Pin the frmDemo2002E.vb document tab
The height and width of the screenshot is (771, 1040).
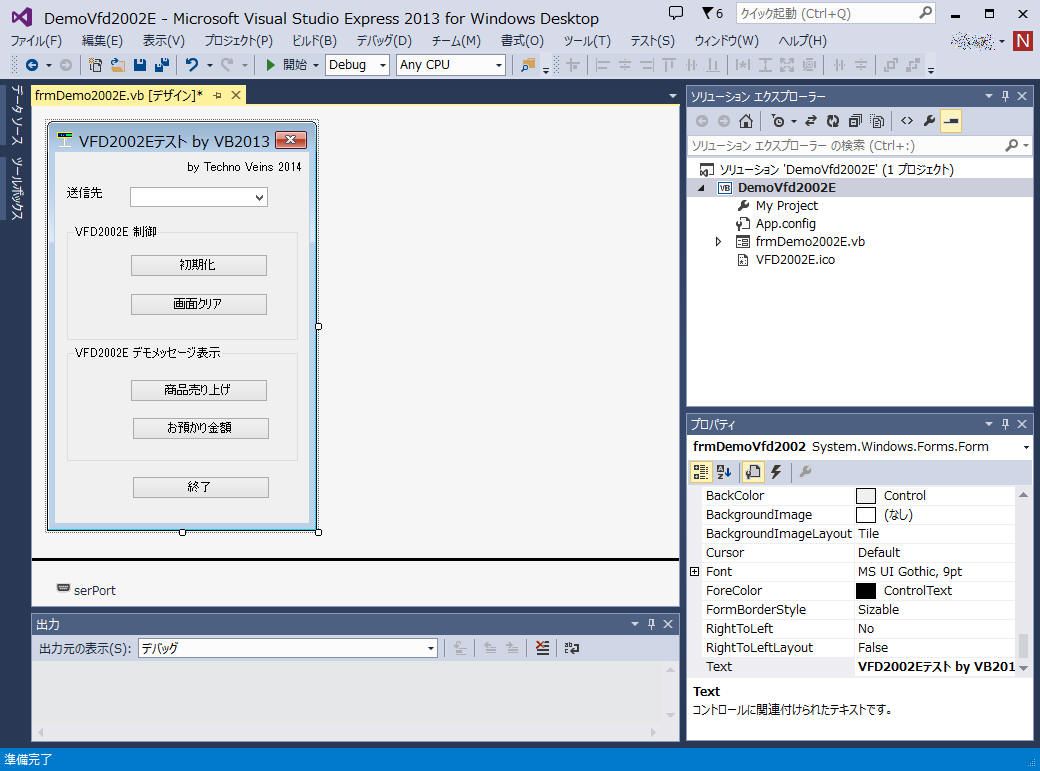218,96
